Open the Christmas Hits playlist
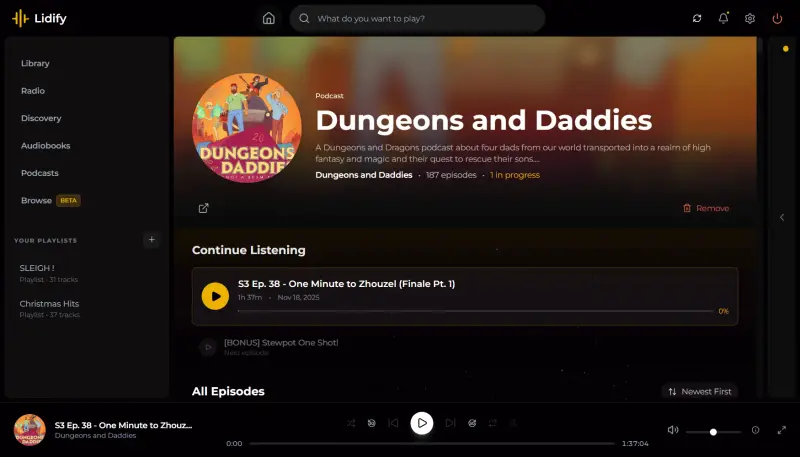Viewport: 800px width, 457px height. (x=49, y=304)
